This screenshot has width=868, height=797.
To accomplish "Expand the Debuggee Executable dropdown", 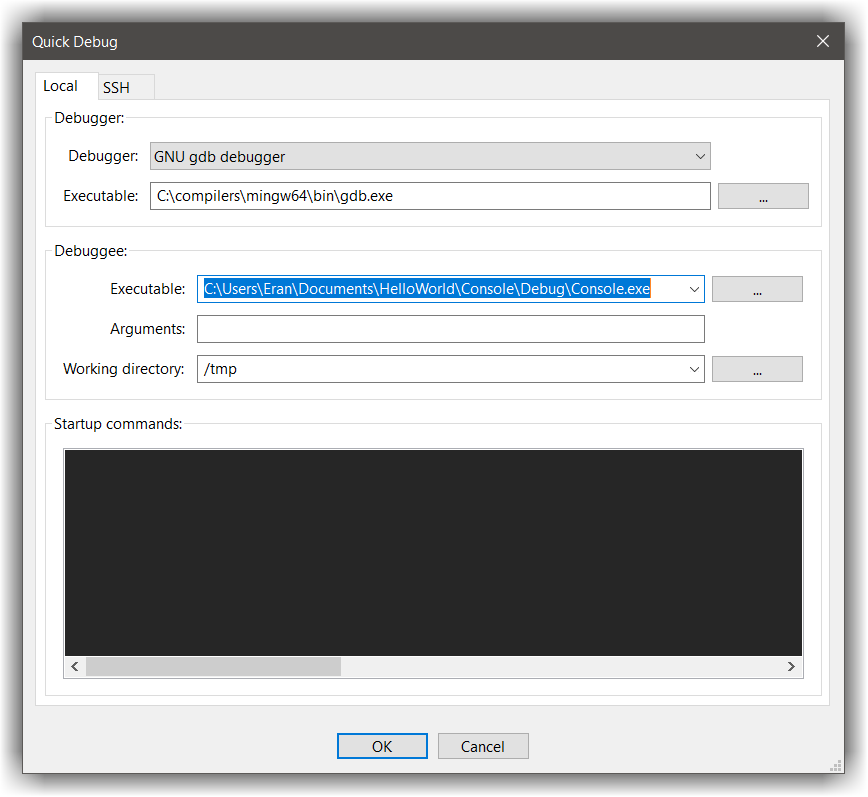I will pos(695,288).
